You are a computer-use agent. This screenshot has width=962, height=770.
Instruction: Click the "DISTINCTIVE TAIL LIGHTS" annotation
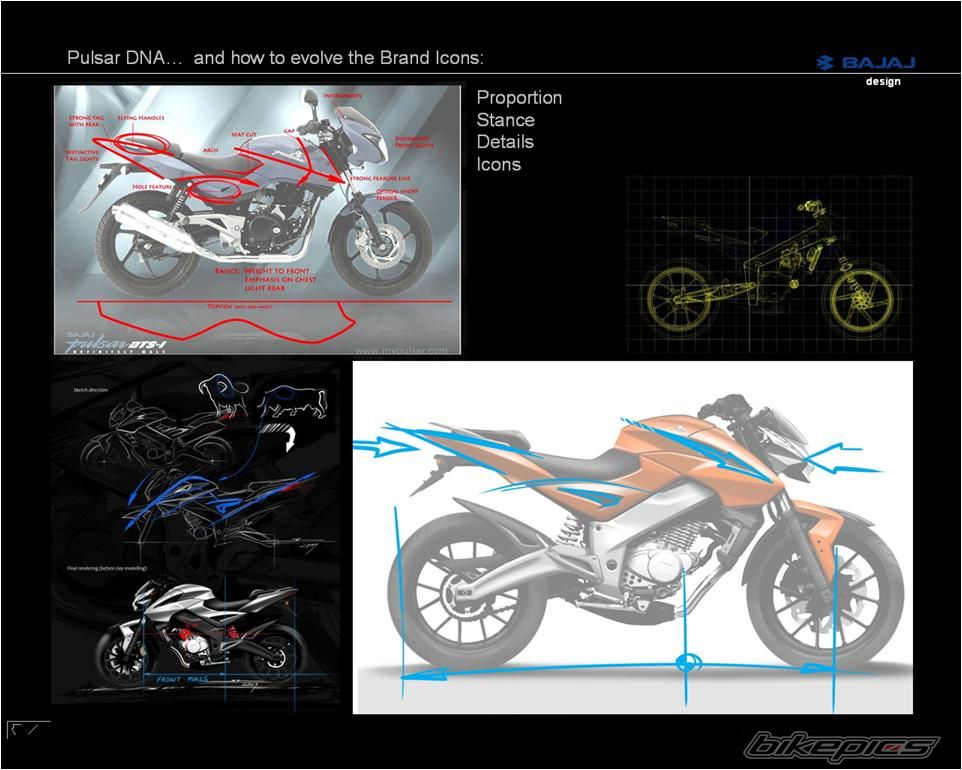click(x=82, y=155)
